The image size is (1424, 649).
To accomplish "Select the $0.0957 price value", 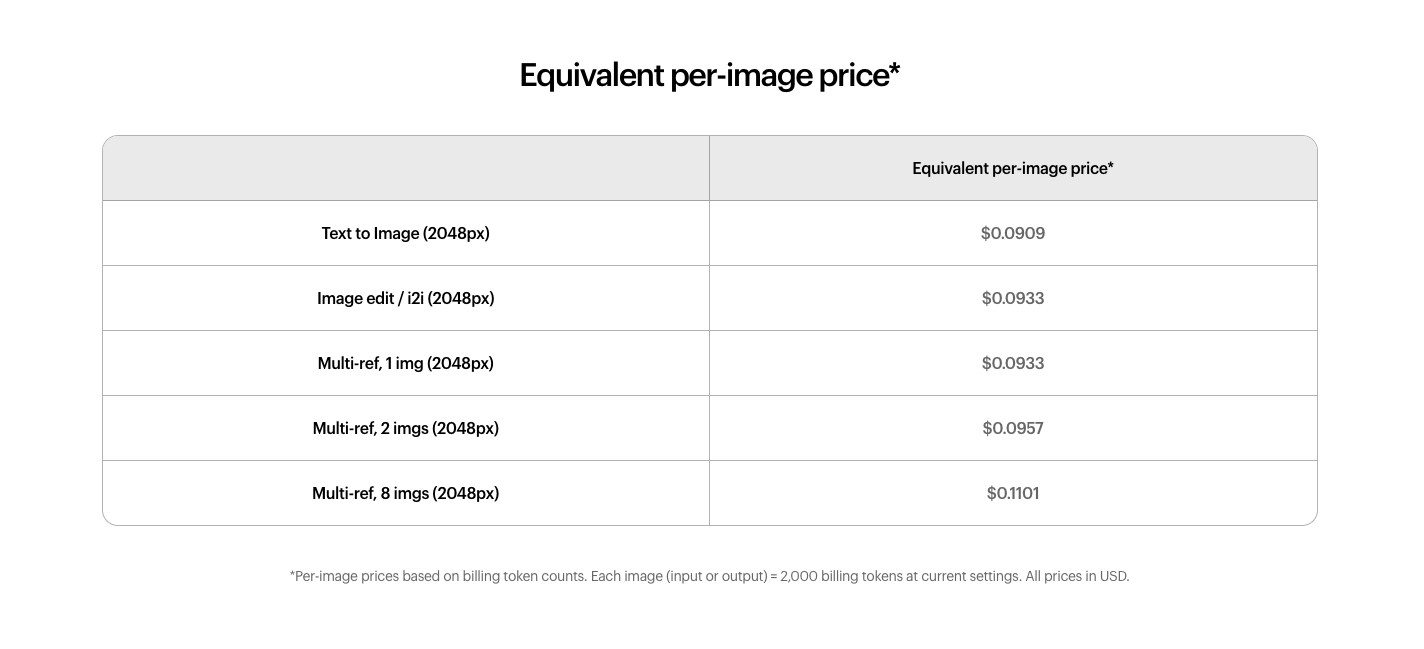I will [1012, 428].
